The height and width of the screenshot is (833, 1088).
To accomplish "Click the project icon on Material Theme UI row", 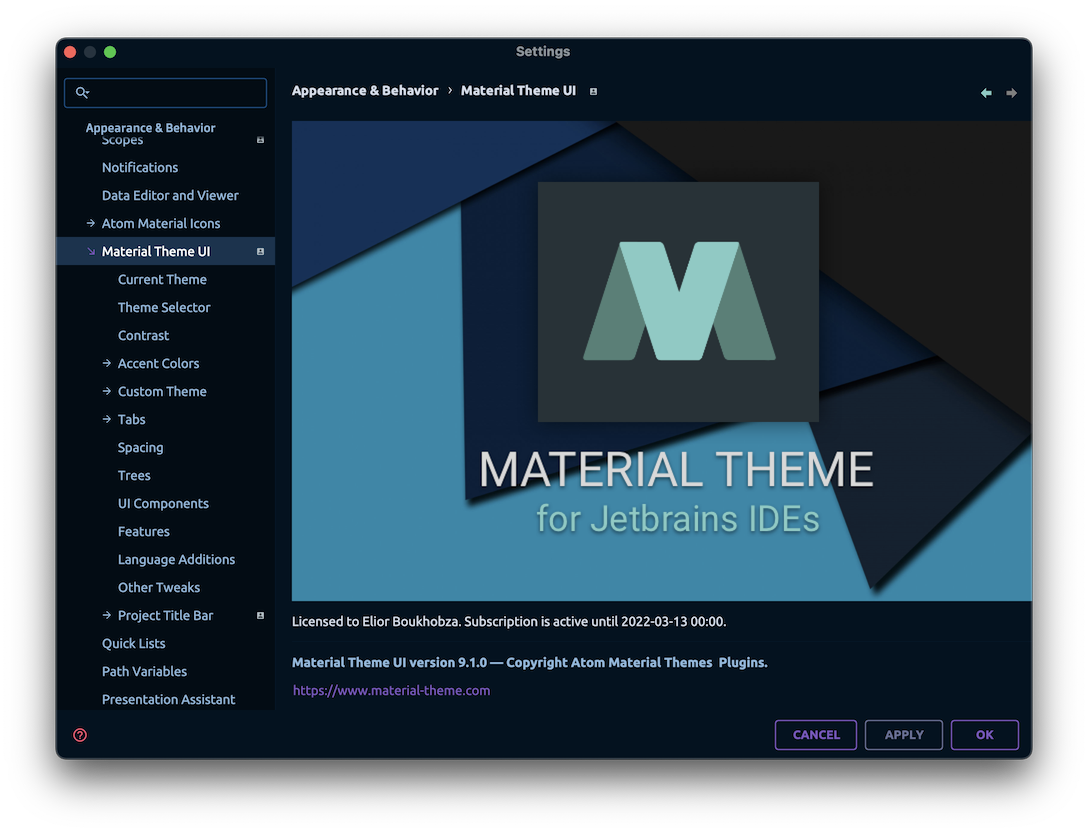I will tap(262, 251).
